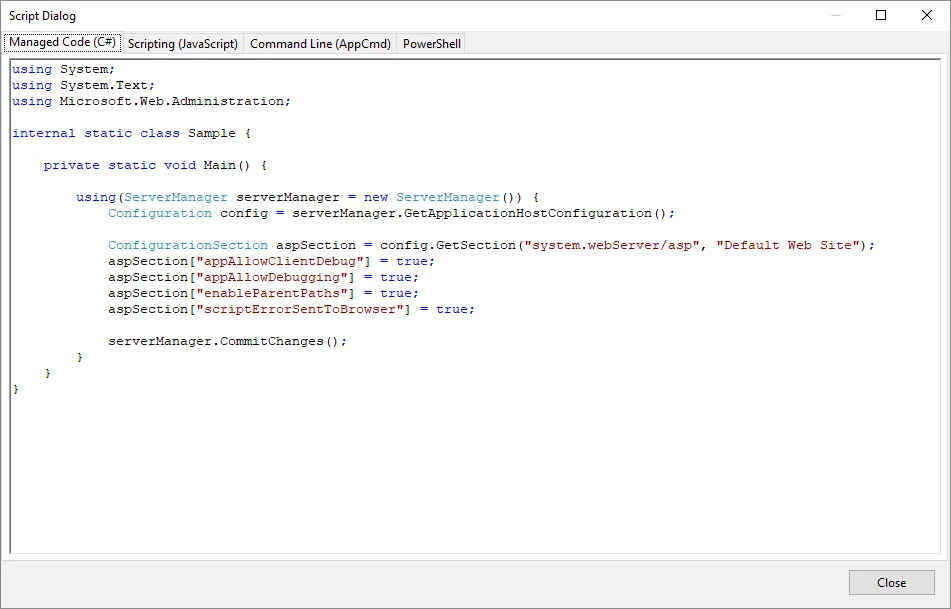
Task: Click the "system.webServer/asp" string
Action: [612, 245]
